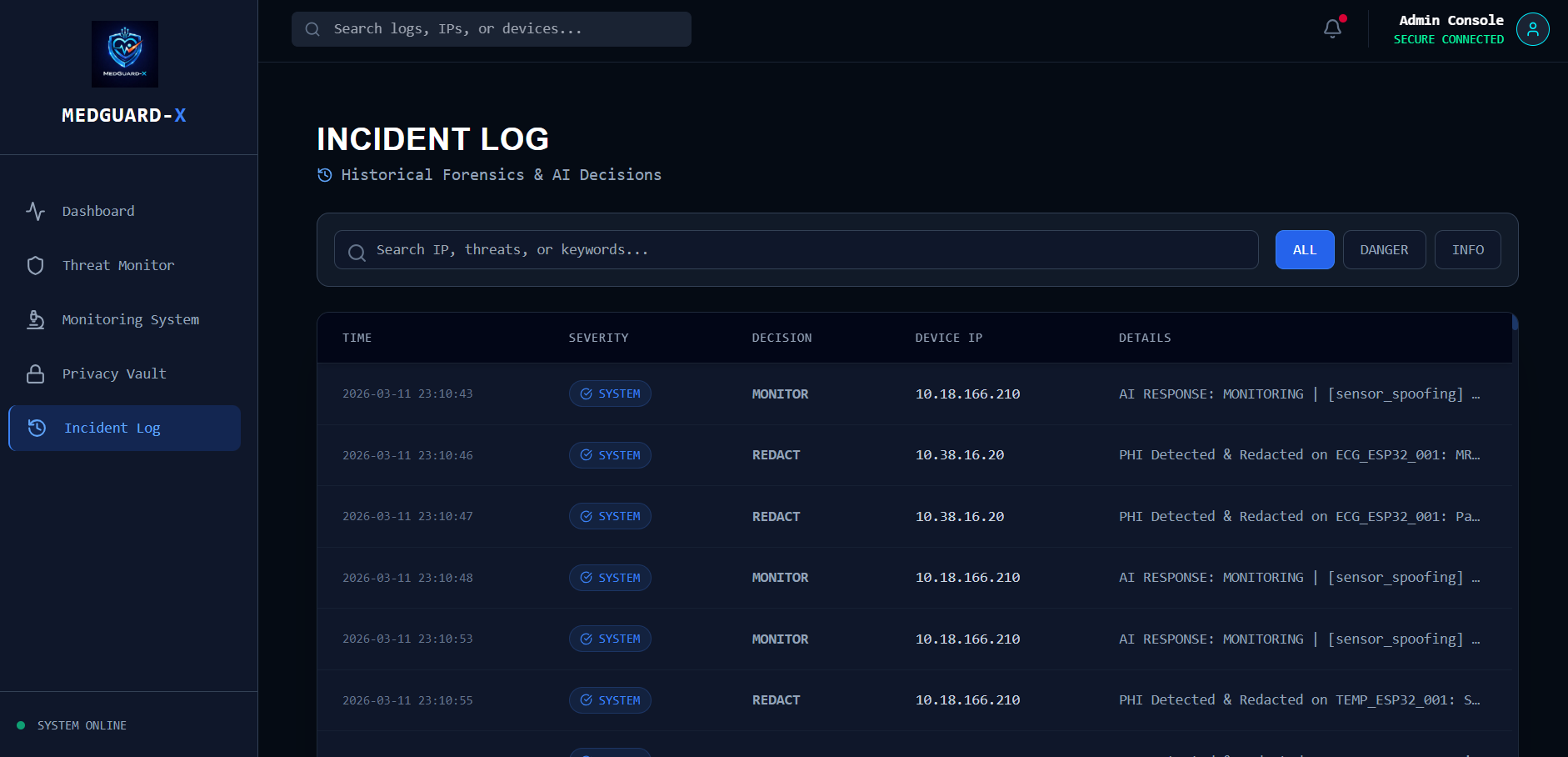The width and height of the screenshot is (1568, 757).
Task: Switch the filter back to ALL
Action: [x=1305, y=249]
